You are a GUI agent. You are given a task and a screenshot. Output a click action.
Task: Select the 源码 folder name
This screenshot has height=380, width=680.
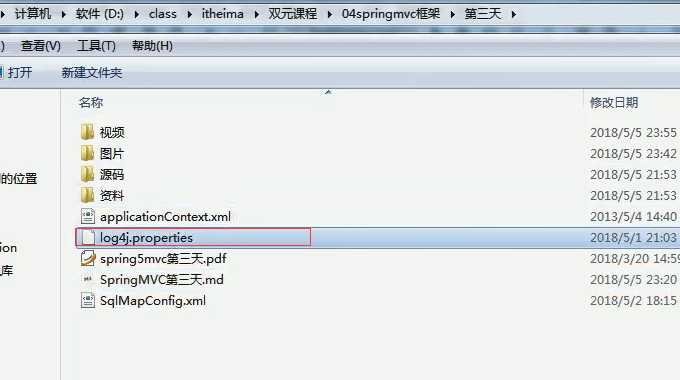tap(112, 174)
